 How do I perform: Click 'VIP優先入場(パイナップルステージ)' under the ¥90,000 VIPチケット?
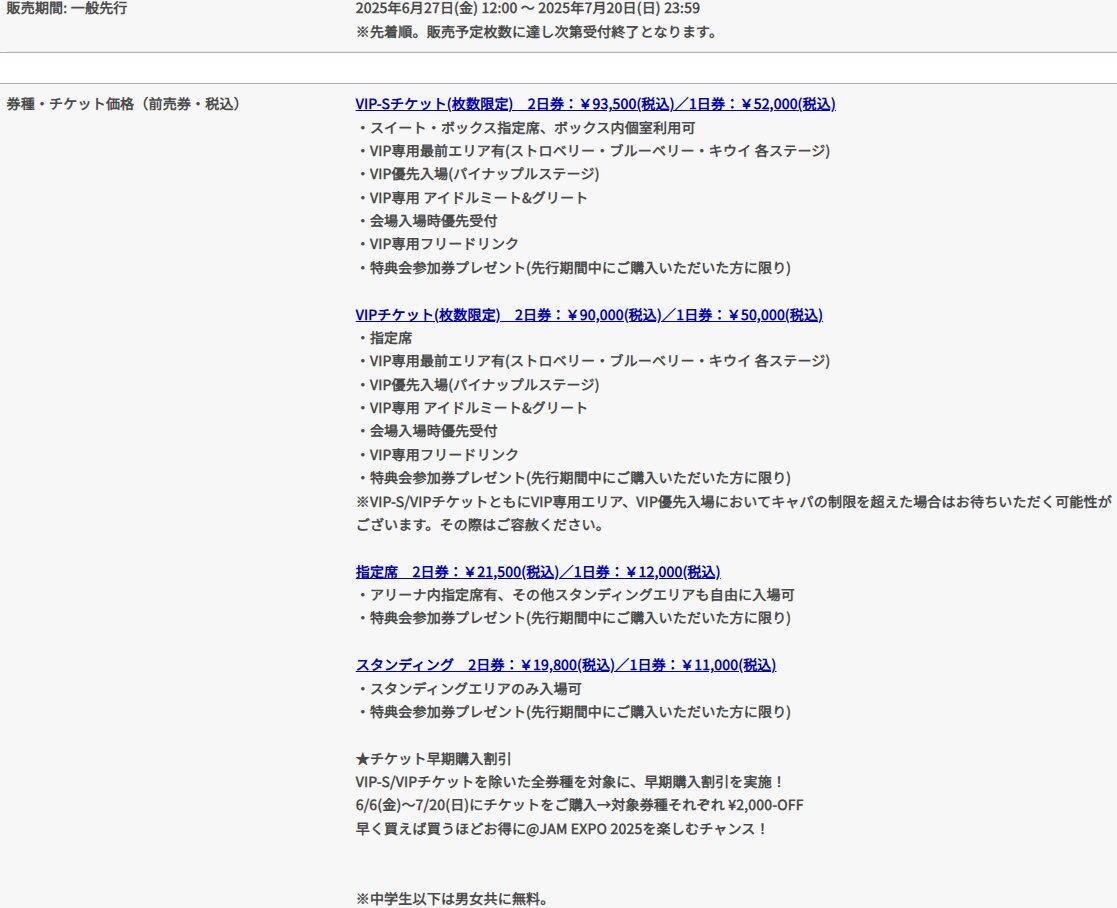[x=477, y=385]
